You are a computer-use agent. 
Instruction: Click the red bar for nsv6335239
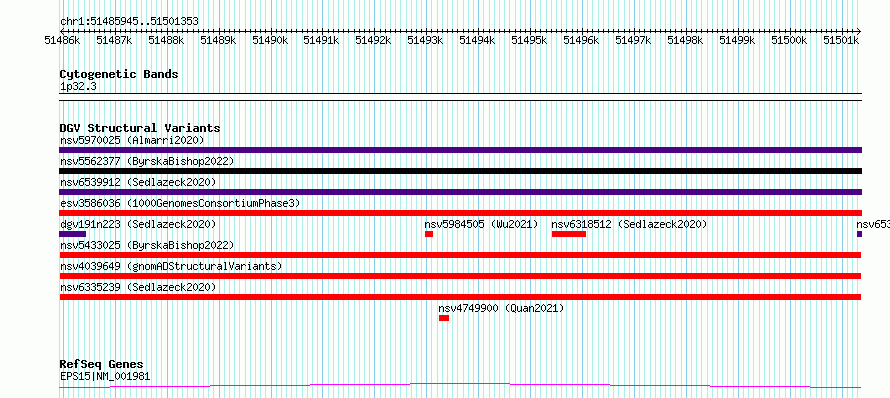coord(460,297)
